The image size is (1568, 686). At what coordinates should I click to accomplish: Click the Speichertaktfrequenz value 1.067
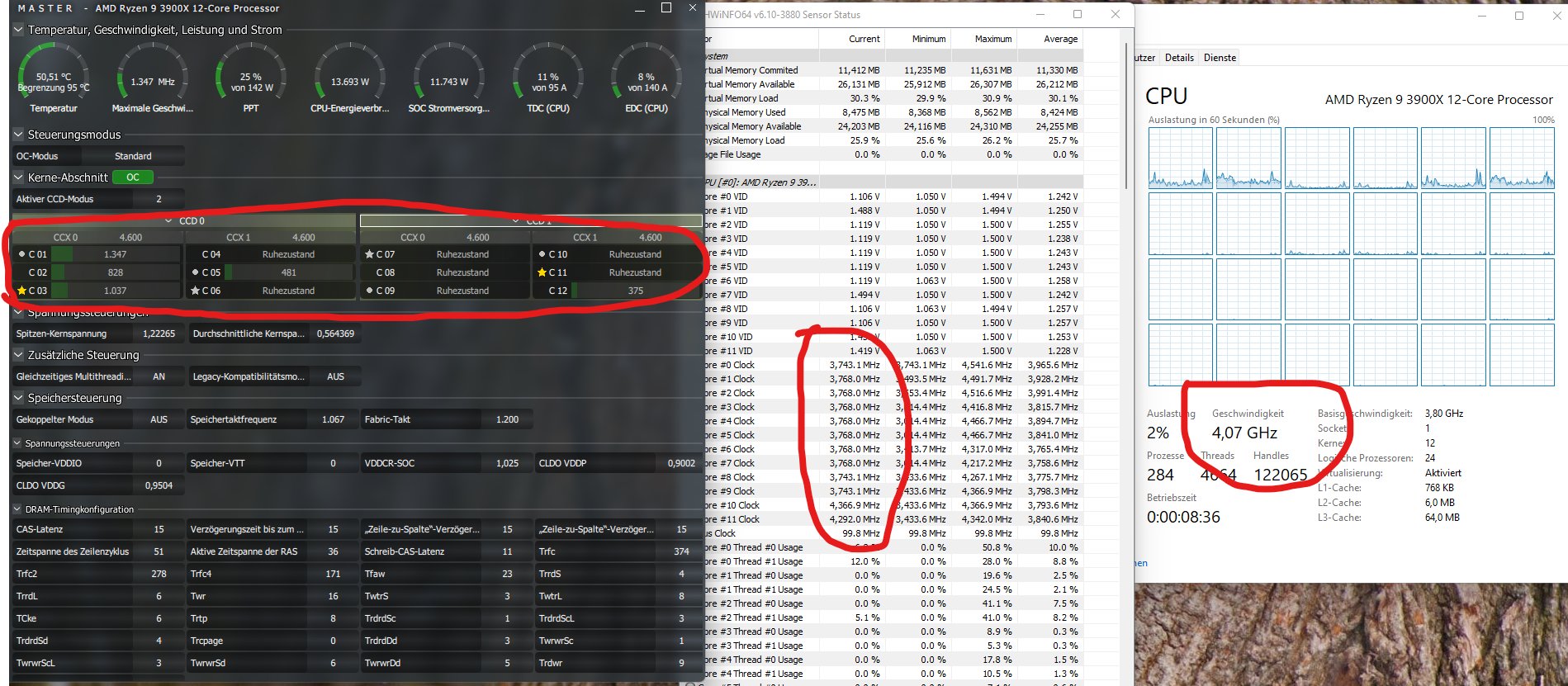(x=333, y=419)
